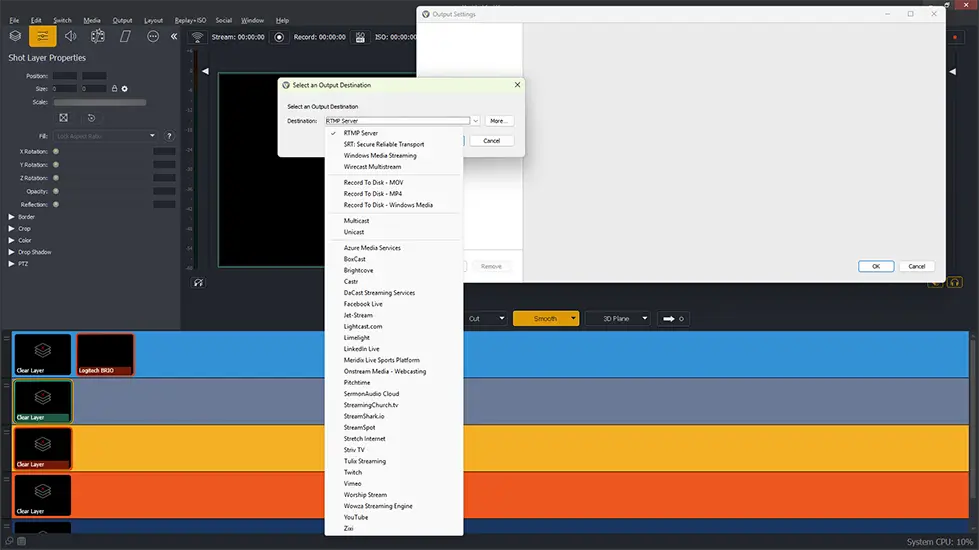
Task: Click the Reflection knob
Action: (x=56, y=204)
